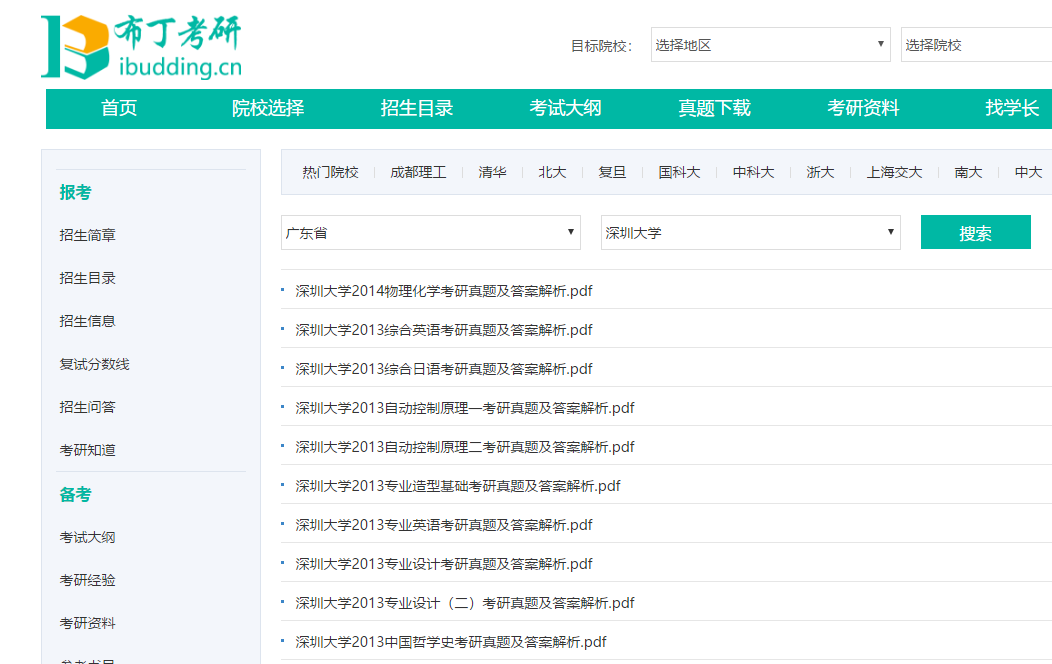Select 成都理工 in hot schools bar

(418, 172)
